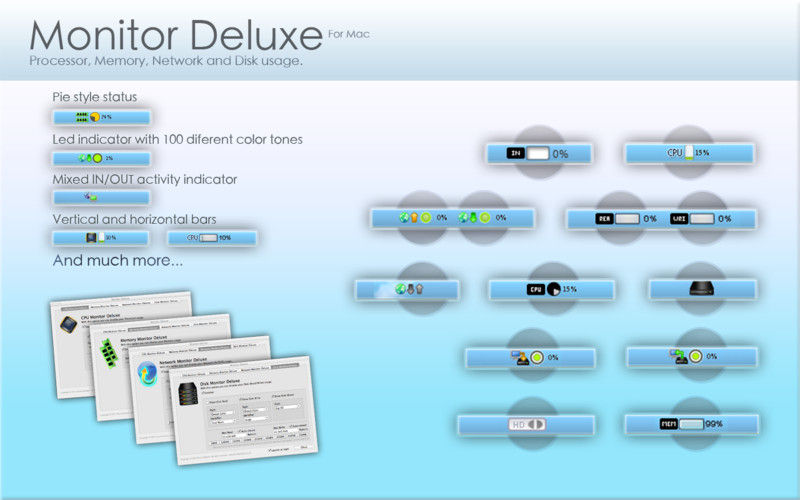The image size is (800, 500).
Task: Click the green download arrow in the dual network widget
Action: tap(473, 218)
